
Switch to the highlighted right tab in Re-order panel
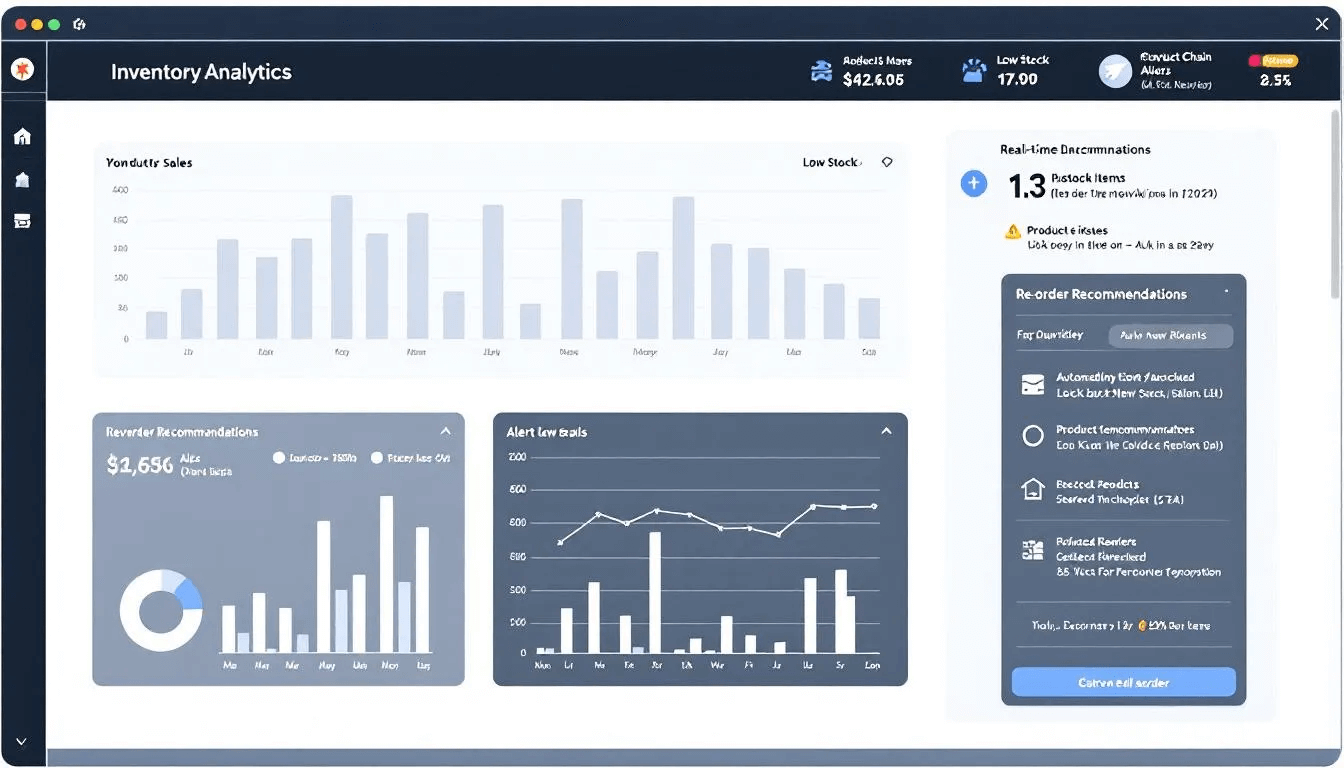[1170, 336]
